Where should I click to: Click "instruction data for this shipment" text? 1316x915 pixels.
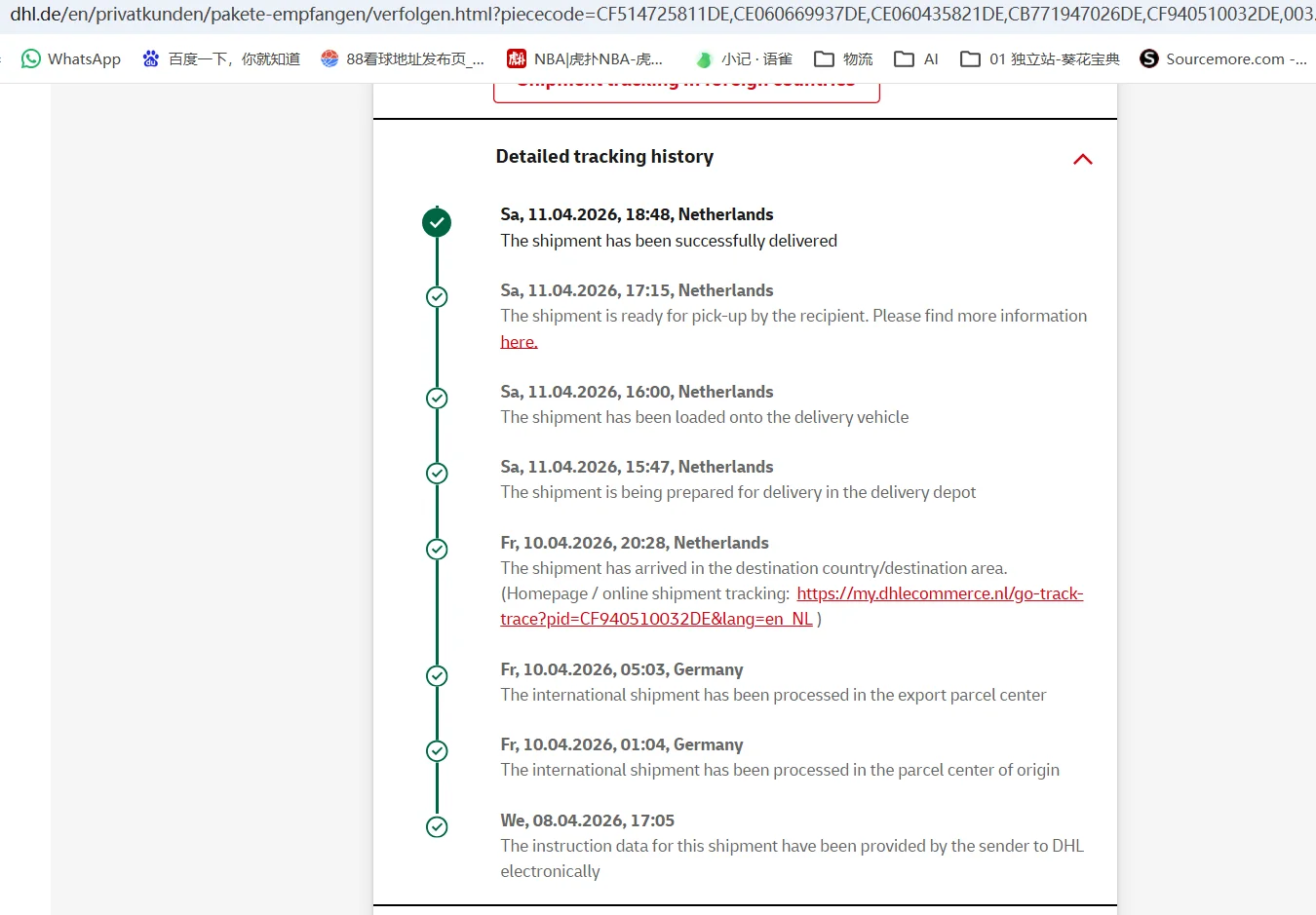click(655, 846)
